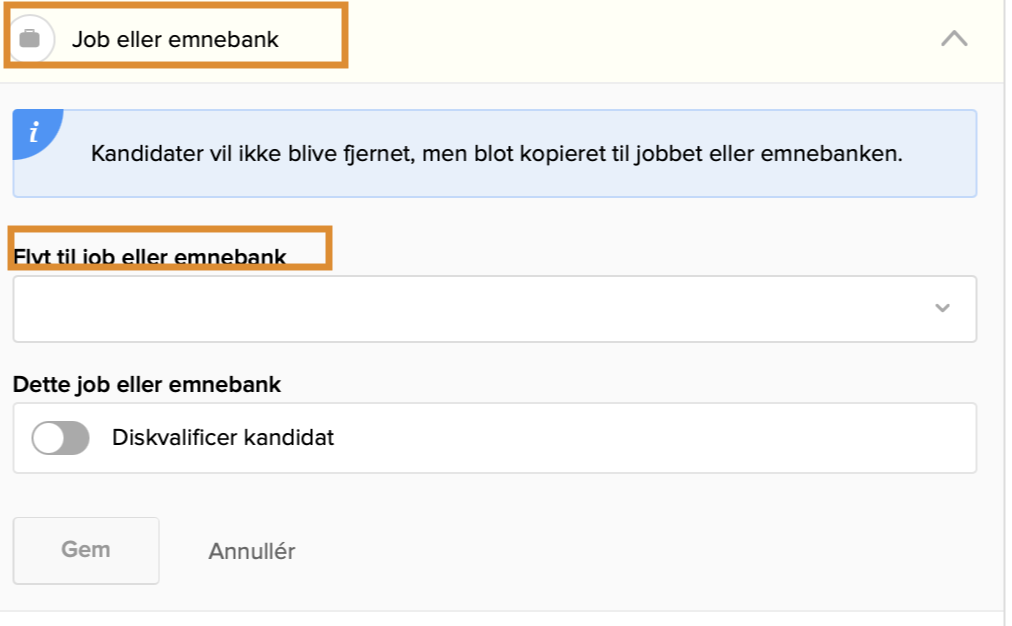
Task: Click the empty area of the Diskvalificer kandidat row
Action: [x=650, y=438]
